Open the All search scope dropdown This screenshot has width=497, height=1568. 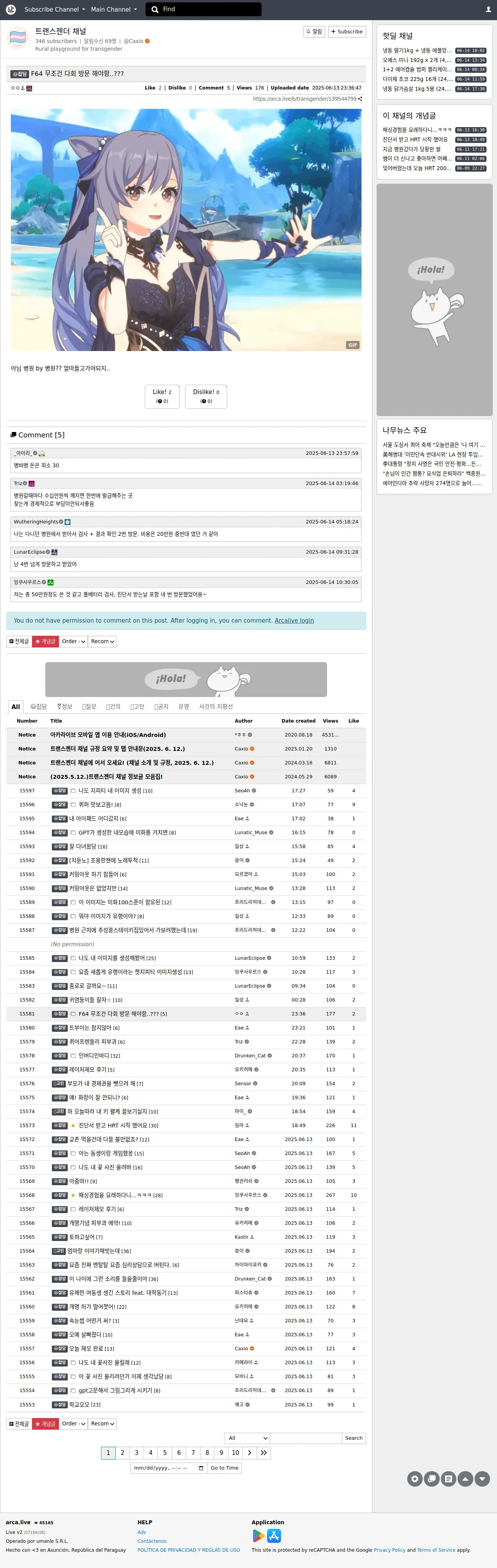247,1438
